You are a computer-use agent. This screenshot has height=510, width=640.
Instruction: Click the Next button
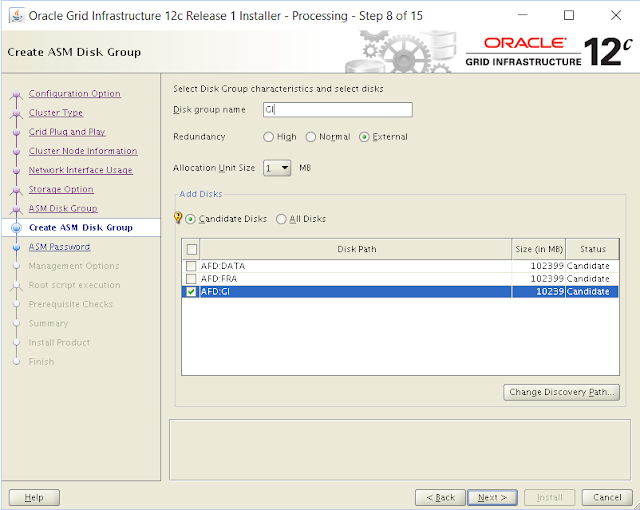(492, 497)
